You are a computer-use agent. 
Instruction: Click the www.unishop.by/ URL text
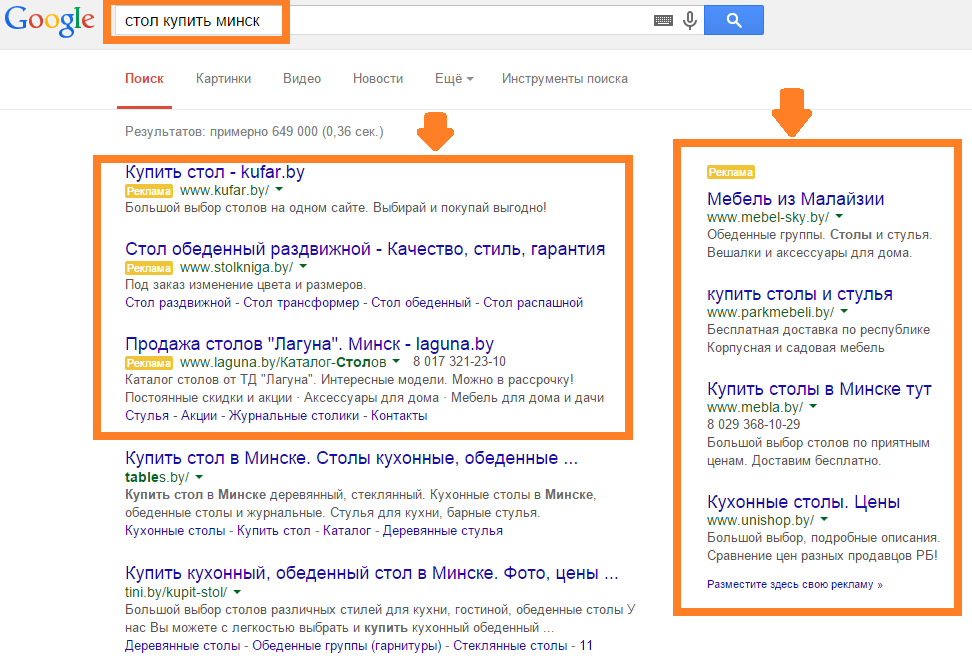(760, 520)
